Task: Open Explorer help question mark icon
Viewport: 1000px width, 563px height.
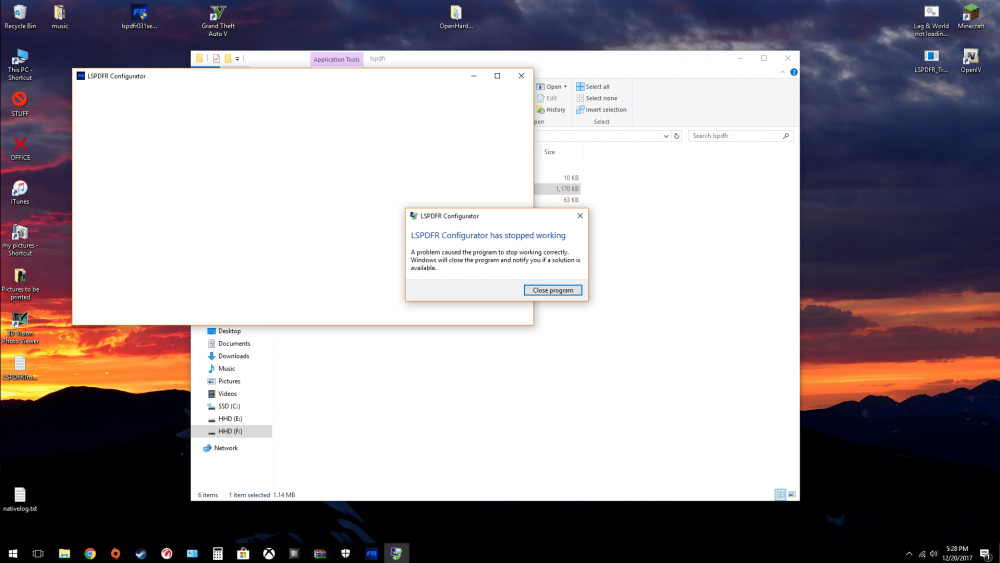Action: [794, 72]
